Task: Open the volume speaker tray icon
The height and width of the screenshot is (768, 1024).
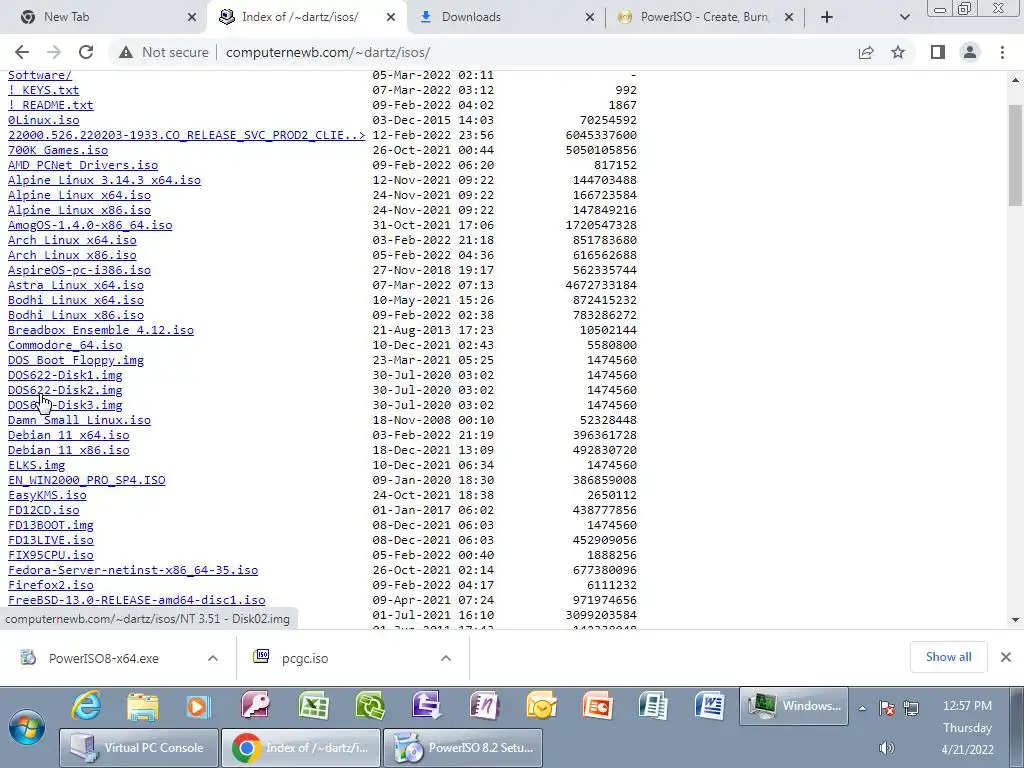Action: 886,748
